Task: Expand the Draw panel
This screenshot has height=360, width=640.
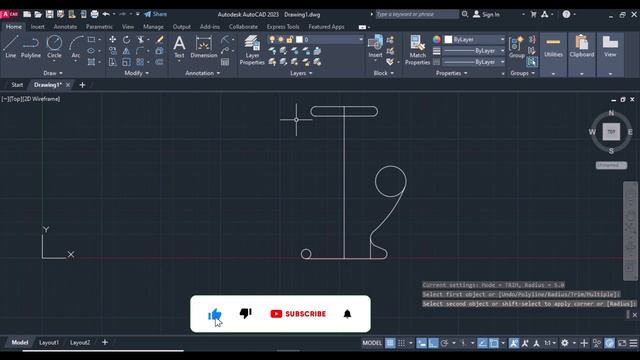Action: 53,73
